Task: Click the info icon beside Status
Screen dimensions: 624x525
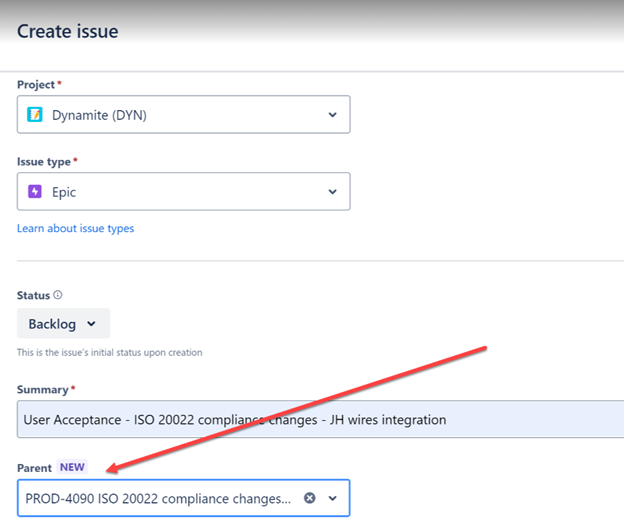Action: pyautogui.click(x=57, y=296)
